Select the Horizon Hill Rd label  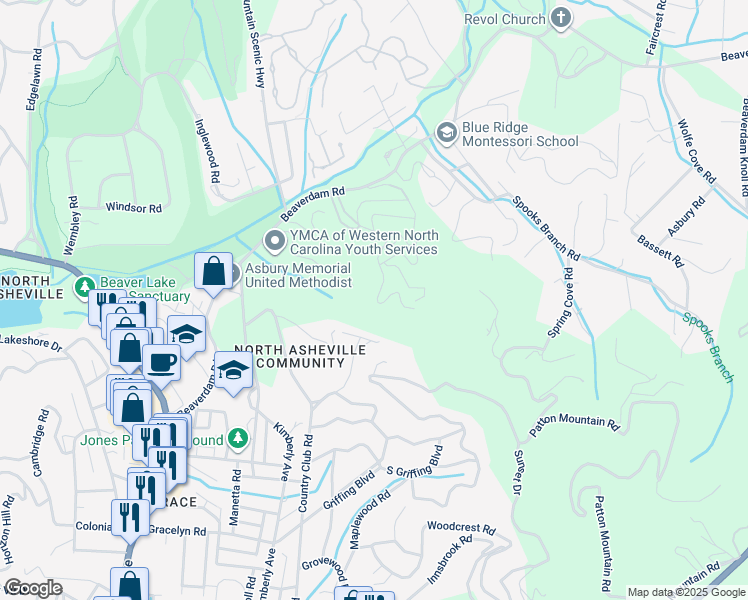tap(8, 529)
